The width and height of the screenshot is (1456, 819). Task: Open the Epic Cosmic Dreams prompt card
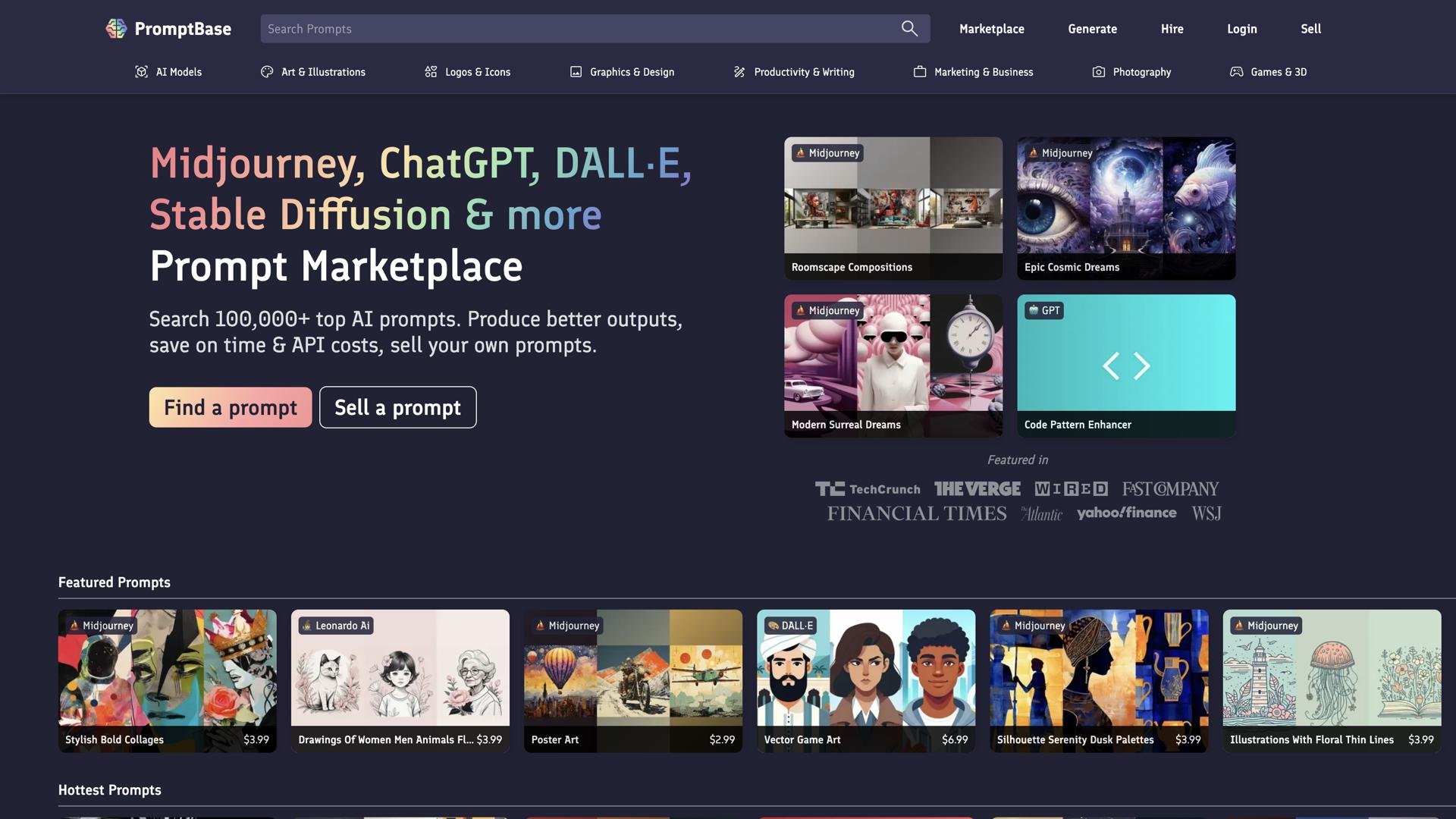1126,208
